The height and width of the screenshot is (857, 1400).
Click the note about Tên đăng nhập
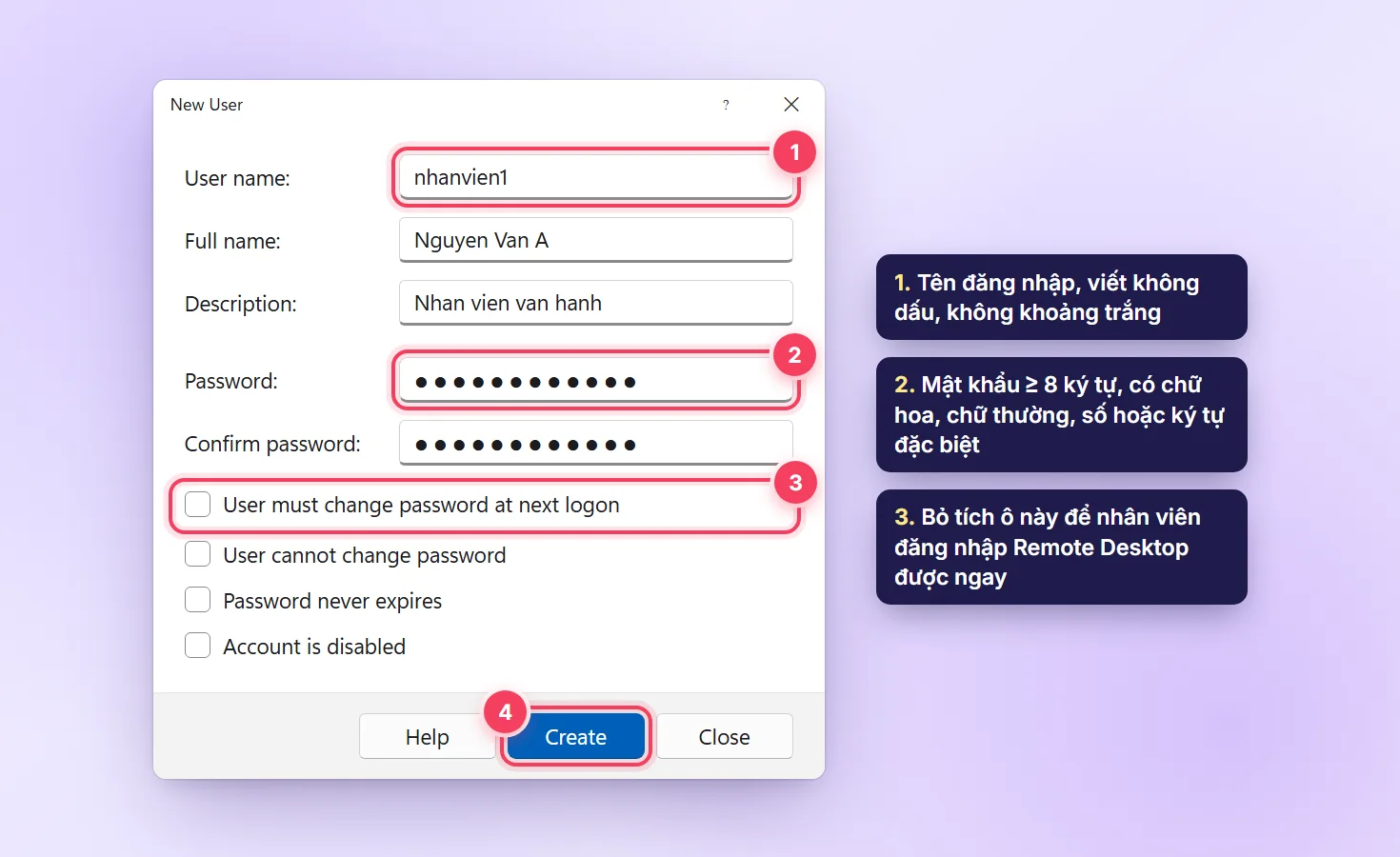tap(1061, 297)
